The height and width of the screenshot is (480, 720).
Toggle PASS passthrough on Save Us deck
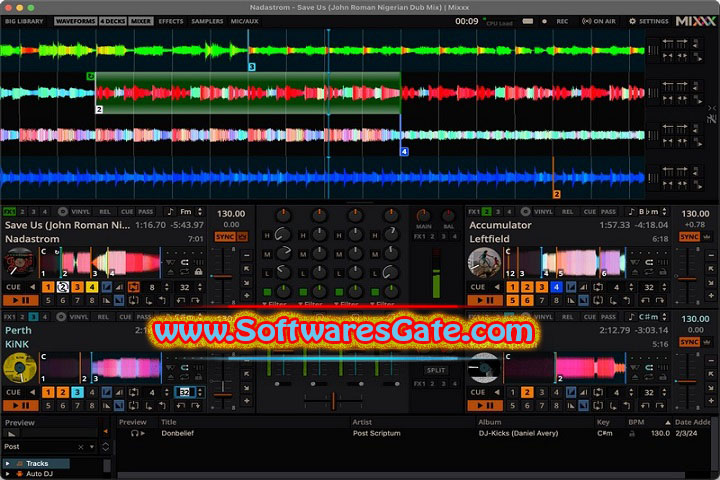coord(146,212)
